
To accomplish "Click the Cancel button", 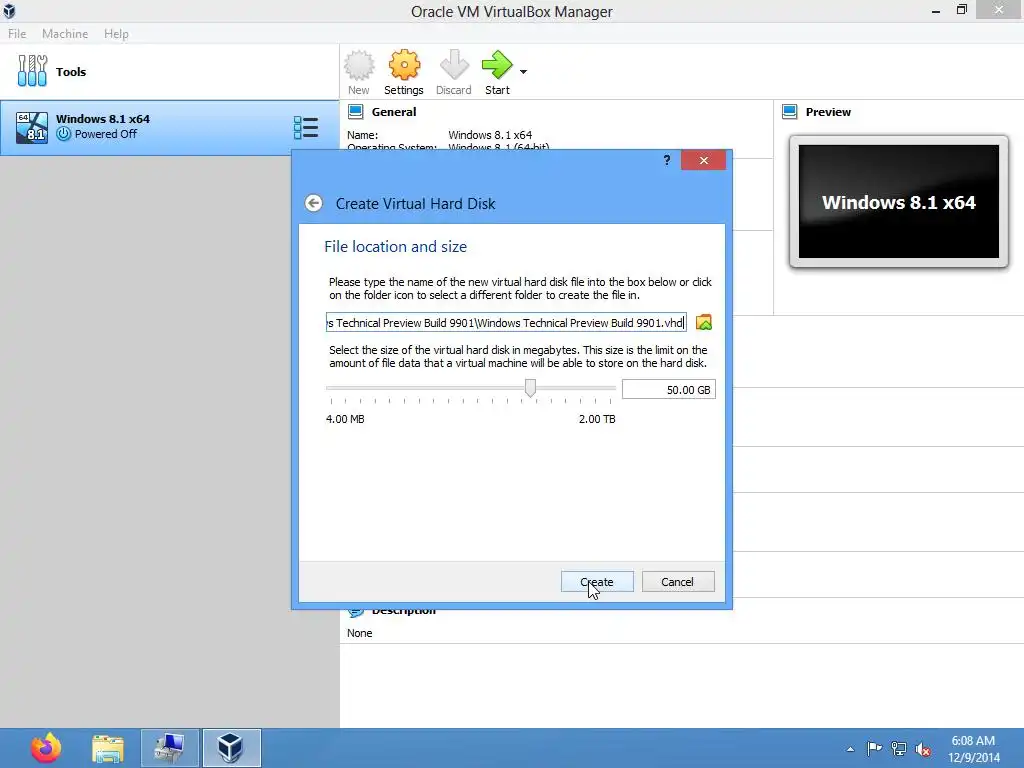I will pos(677,582).
